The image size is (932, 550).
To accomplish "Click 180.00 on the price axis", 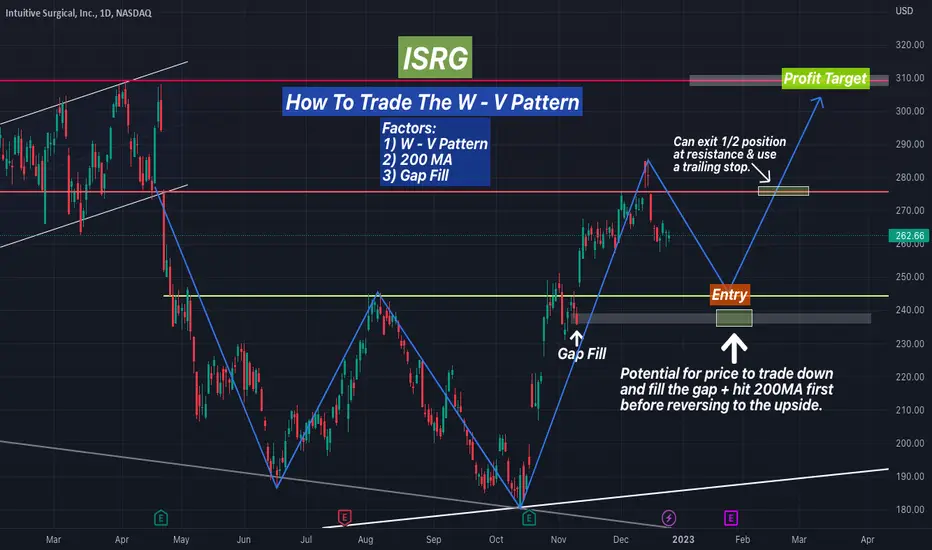I will (909, 510).
